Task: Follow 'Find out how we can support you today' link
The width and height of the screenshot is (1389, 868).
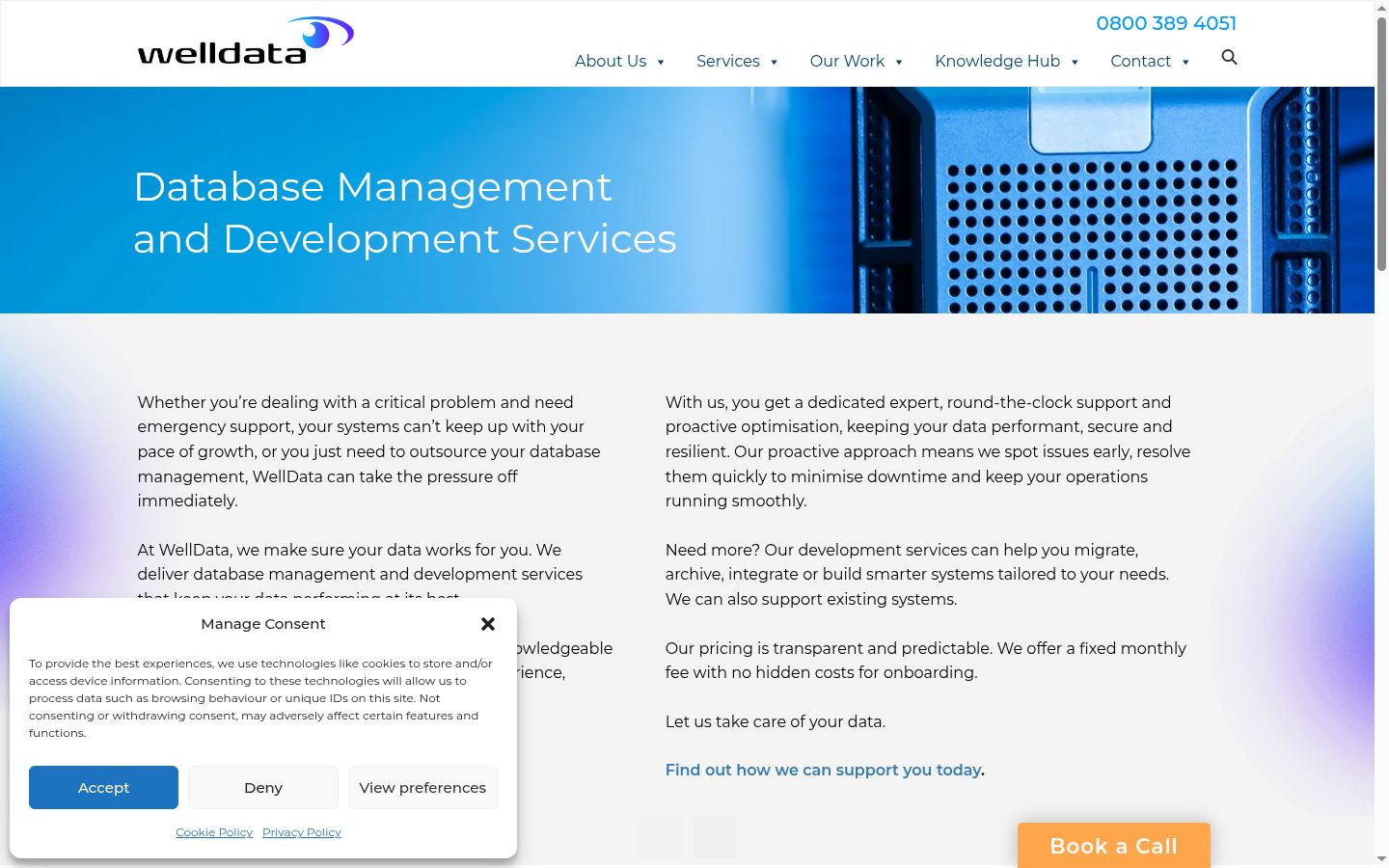Action: tap(823, 770)
